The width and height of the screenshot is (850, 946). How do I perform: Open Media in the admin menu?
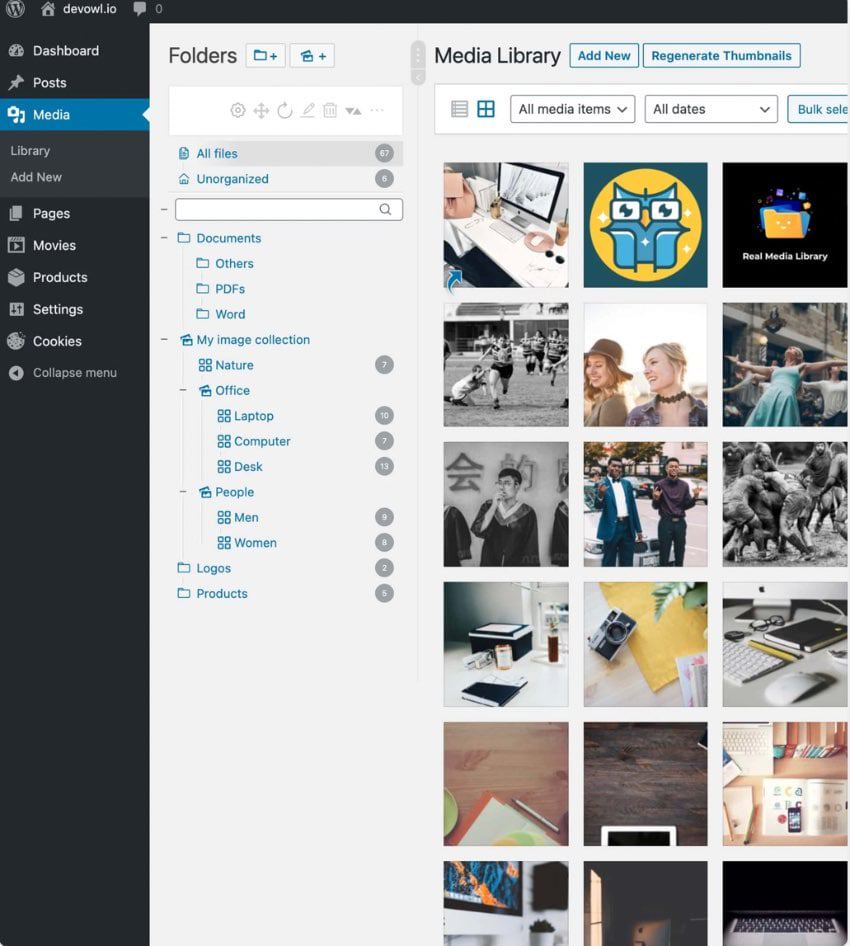click(x=74, y=115)
